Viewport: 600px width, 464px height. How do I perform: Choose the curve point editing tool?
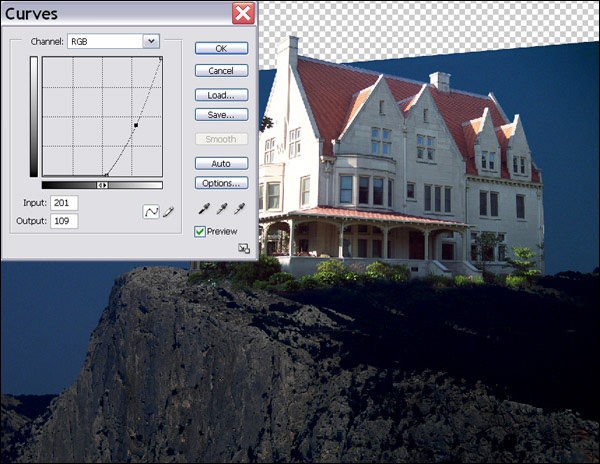tap(151, 211)
